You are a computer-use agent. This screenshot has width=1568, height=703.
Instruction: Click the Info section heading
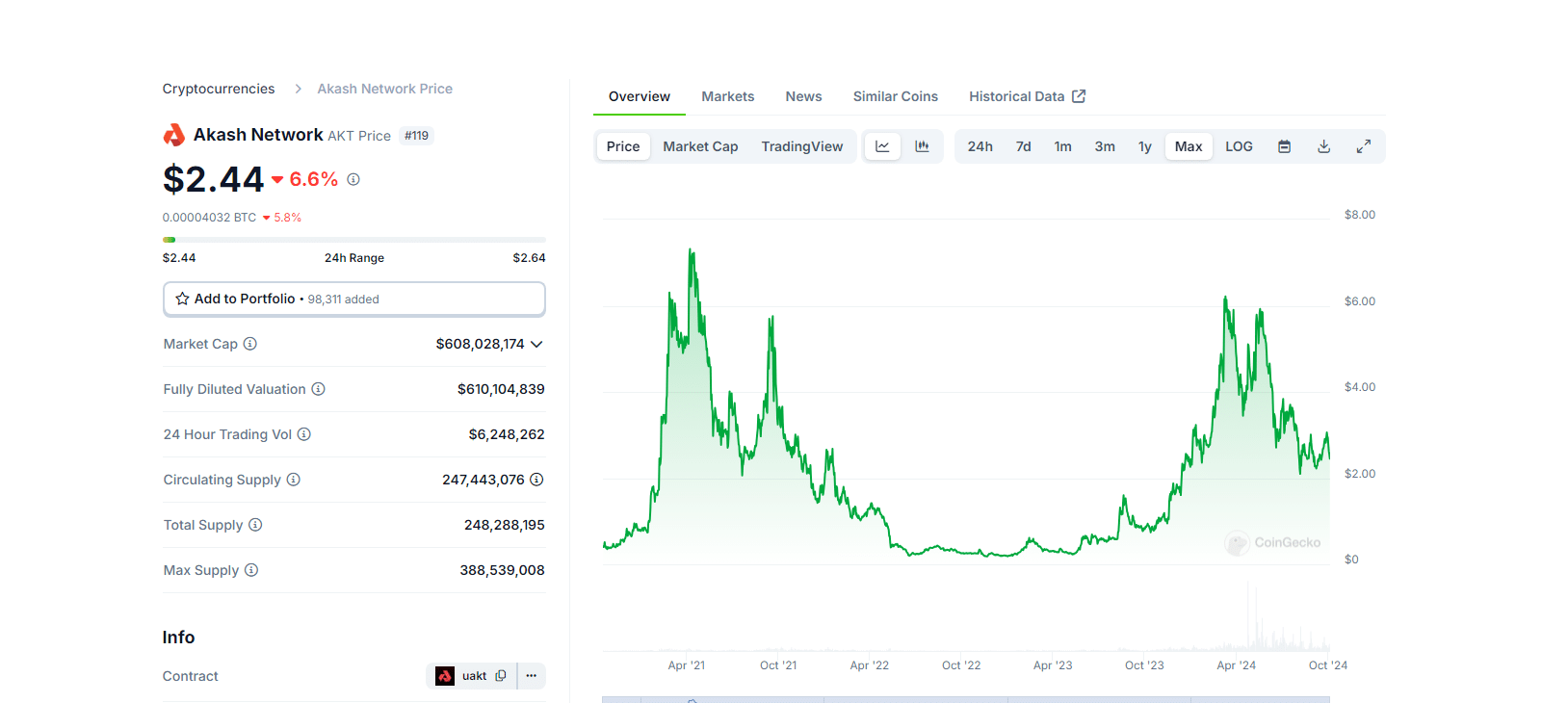(178, 638)
